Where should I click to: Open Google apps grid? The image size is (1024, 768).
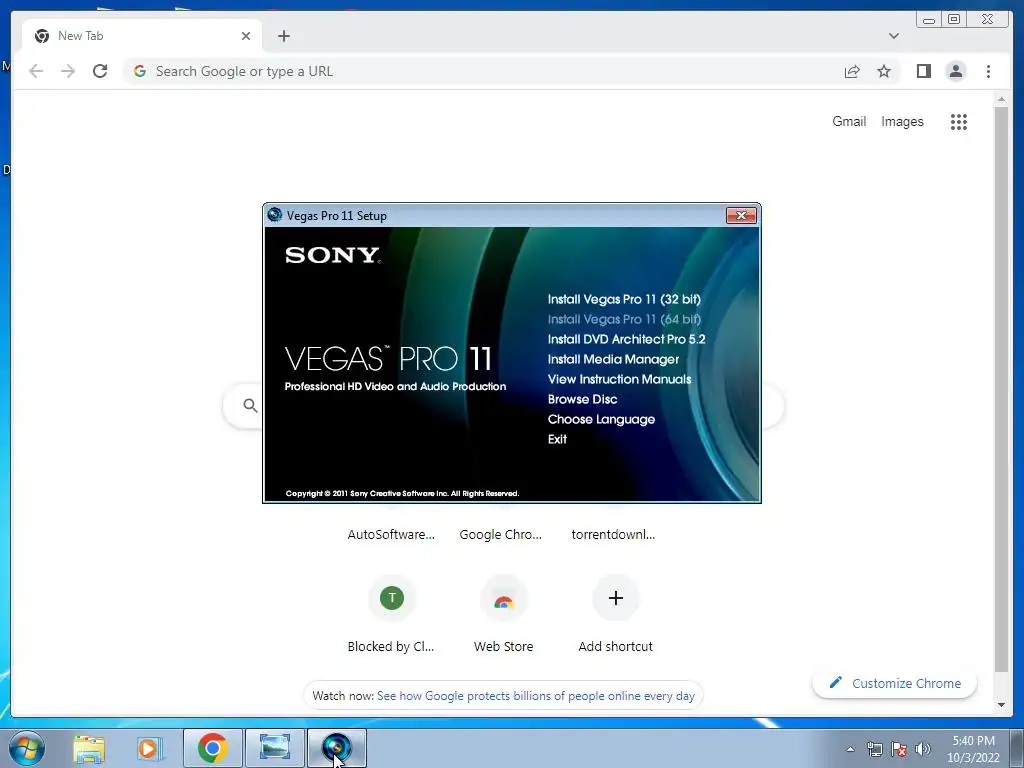958,121
